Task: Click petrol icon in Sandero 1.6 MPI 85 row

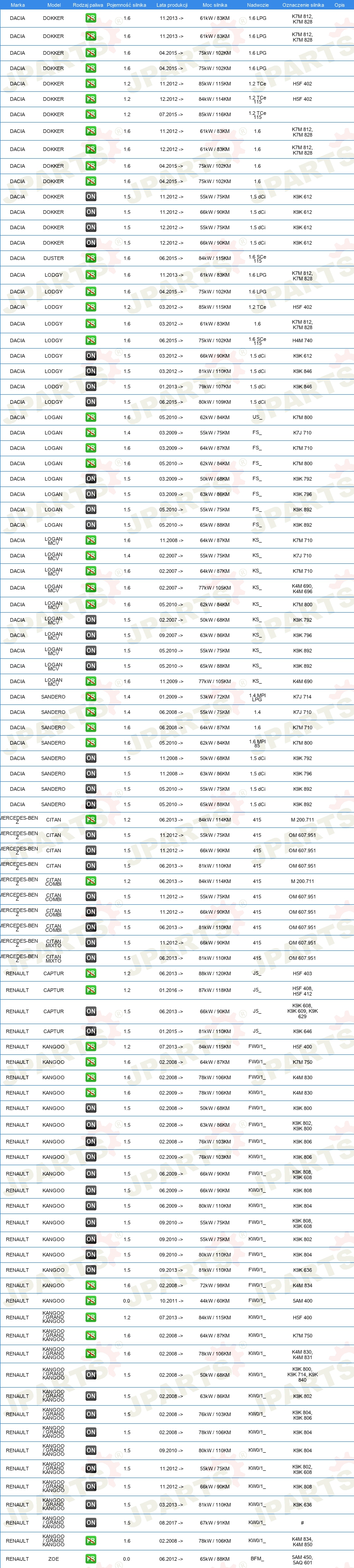Action: point(91,742)
